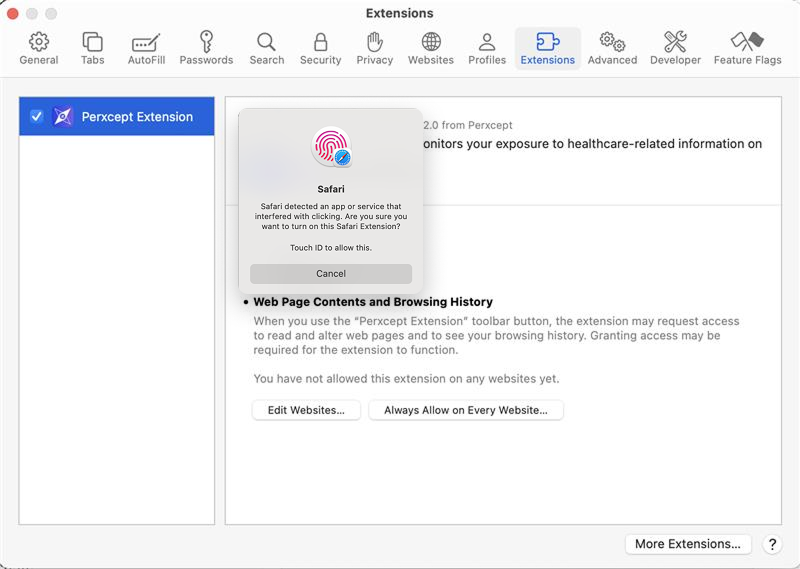Viewport: 800px width, 569px height.
Task: Uncheck the Perxcept Extension checkbox
Action: pyautogui.click(x=37, y=117)
